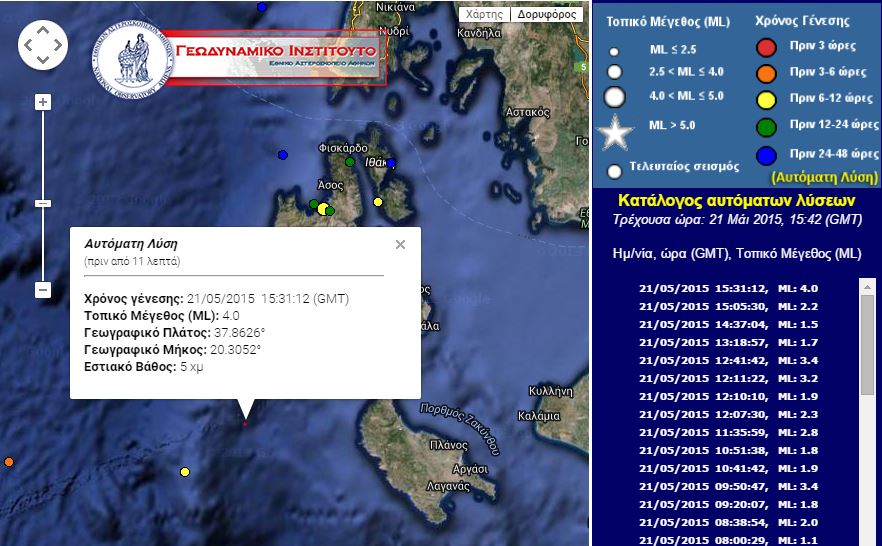Click green earthquake marker below Φισκάρδο label
This screenshot has height=546, width=882.
point(350,162)
